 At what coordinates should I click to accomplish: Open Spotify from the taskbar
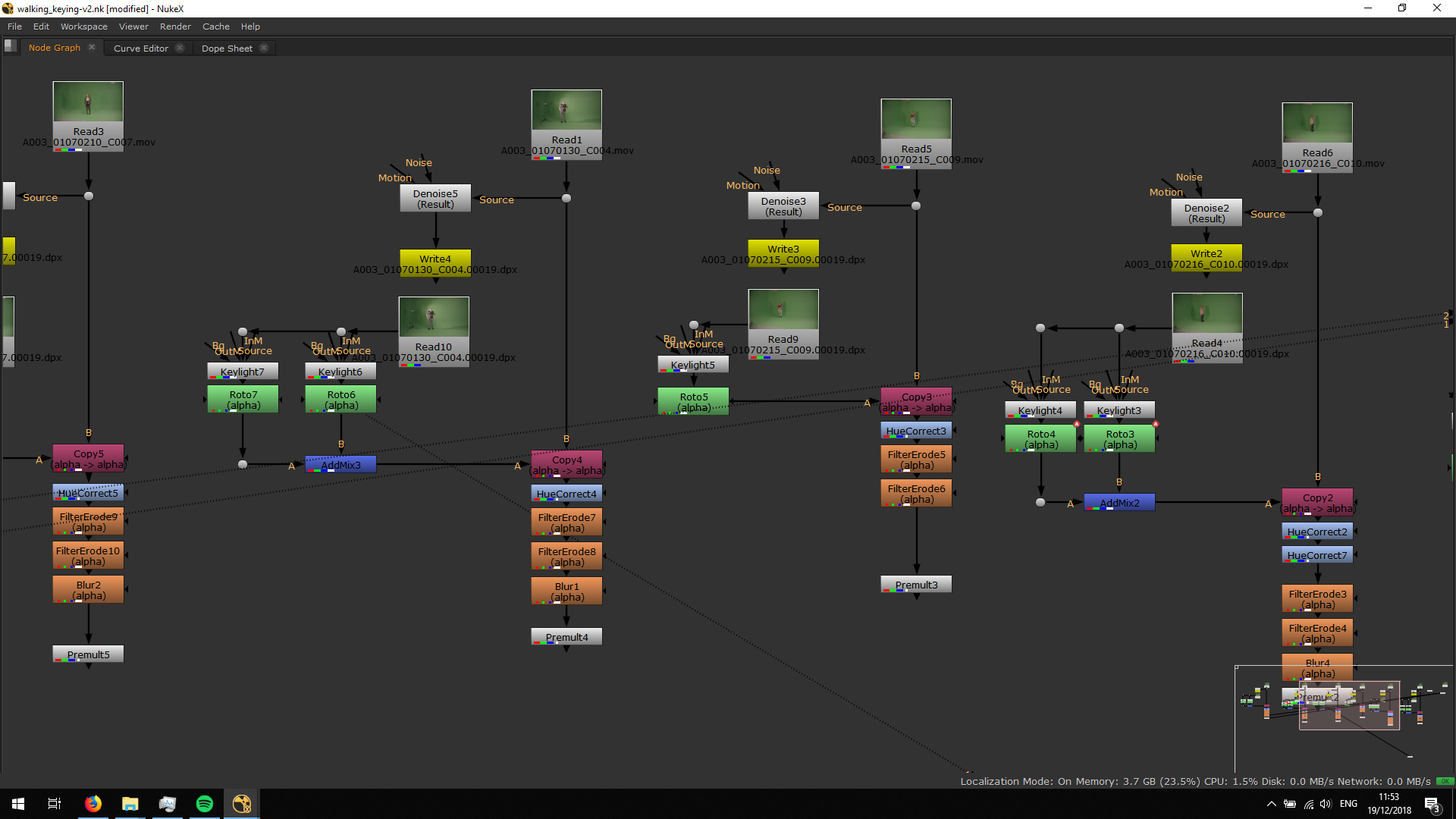(x=205, y=804)
